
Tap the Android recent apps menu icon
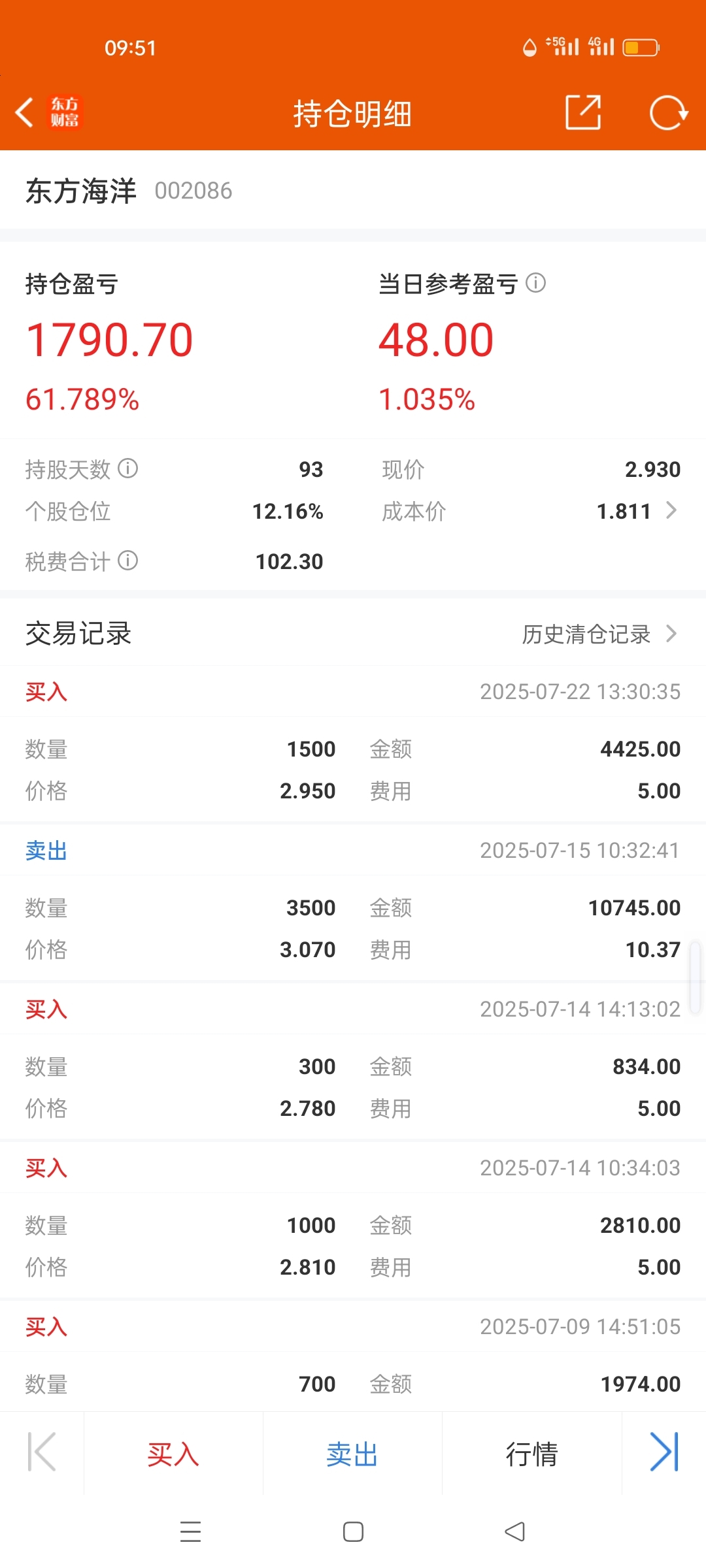(190, 1532)
